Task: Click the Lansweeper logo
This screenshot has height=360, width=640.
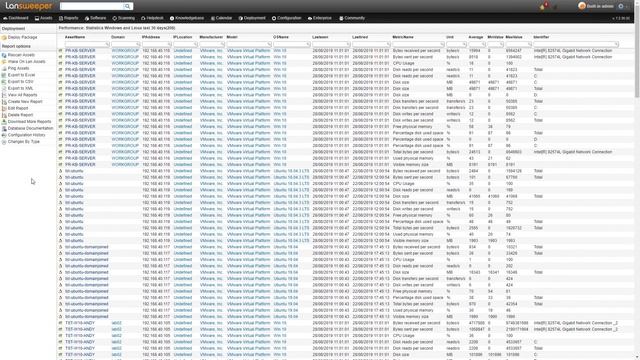Action: tap(29, 6)
